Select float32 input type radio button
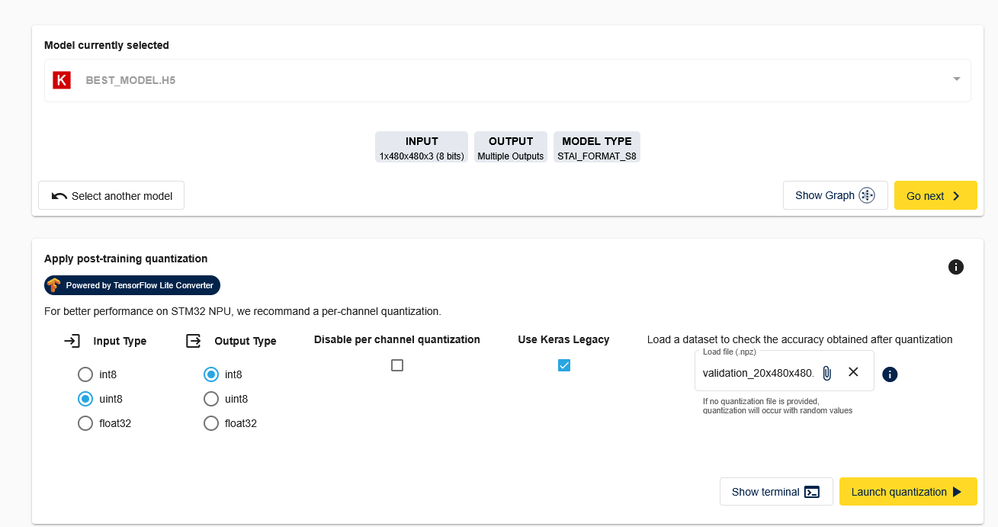This screenshot has height=527, width=998. point(85,423)
